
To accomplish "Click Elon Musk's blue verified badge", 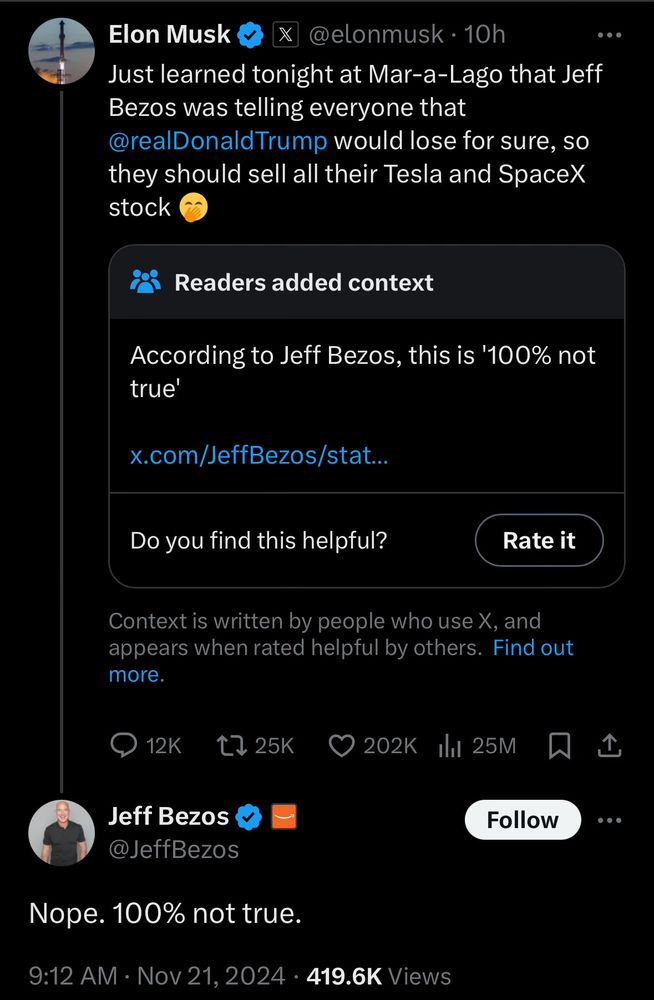I will (x=251, y=35).
